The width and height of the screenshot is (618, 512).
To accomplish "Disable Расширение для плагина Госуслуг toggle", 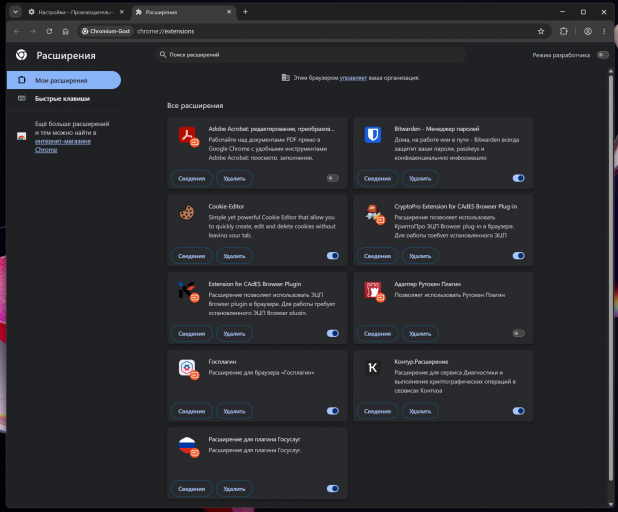I will 333,489.
